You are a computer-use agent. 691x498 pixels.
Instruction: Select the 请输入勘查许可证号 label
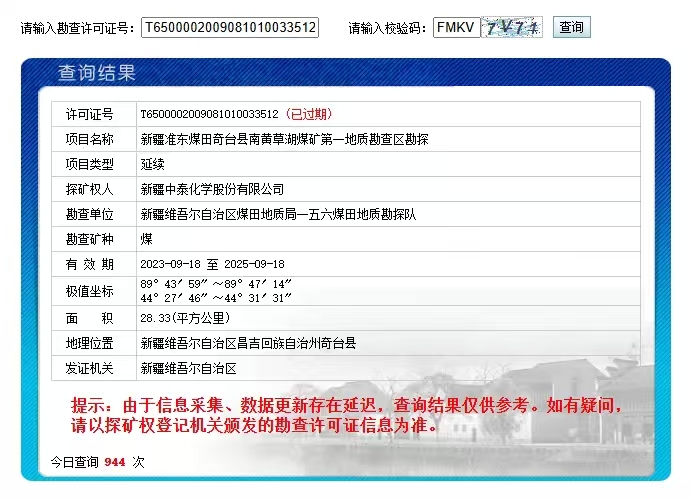click(78, 29)
